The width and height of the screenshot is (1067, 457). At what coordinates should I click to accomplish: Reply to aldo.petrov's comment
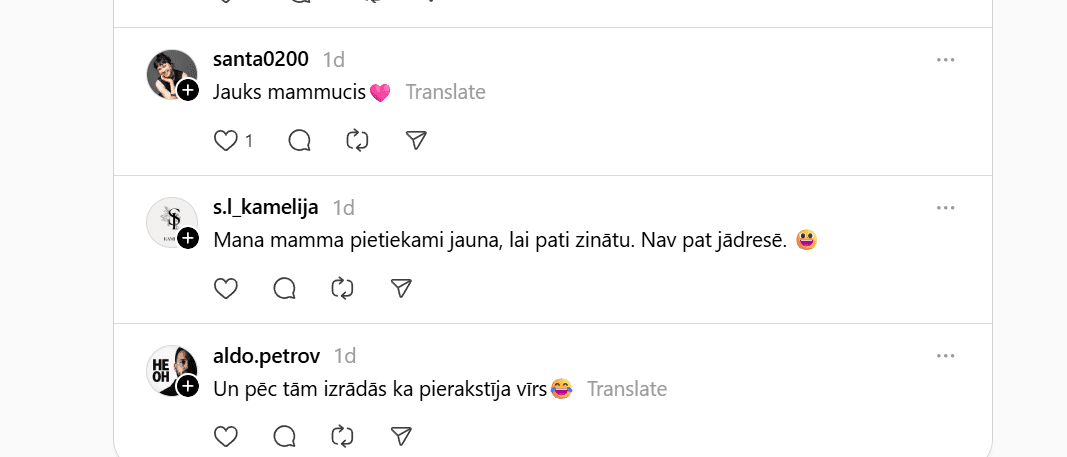(x=285, y=436)
